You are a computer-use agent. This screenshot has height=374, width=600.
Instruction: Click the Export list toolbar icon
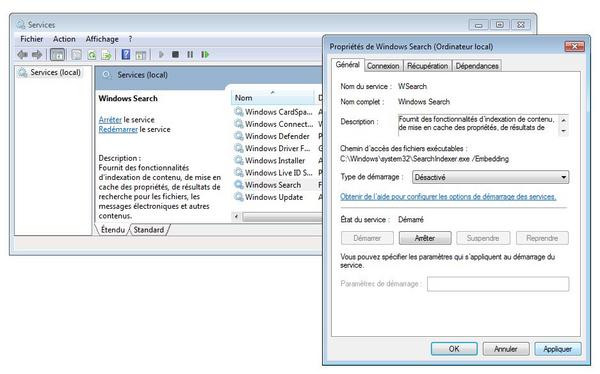(106, 55)
